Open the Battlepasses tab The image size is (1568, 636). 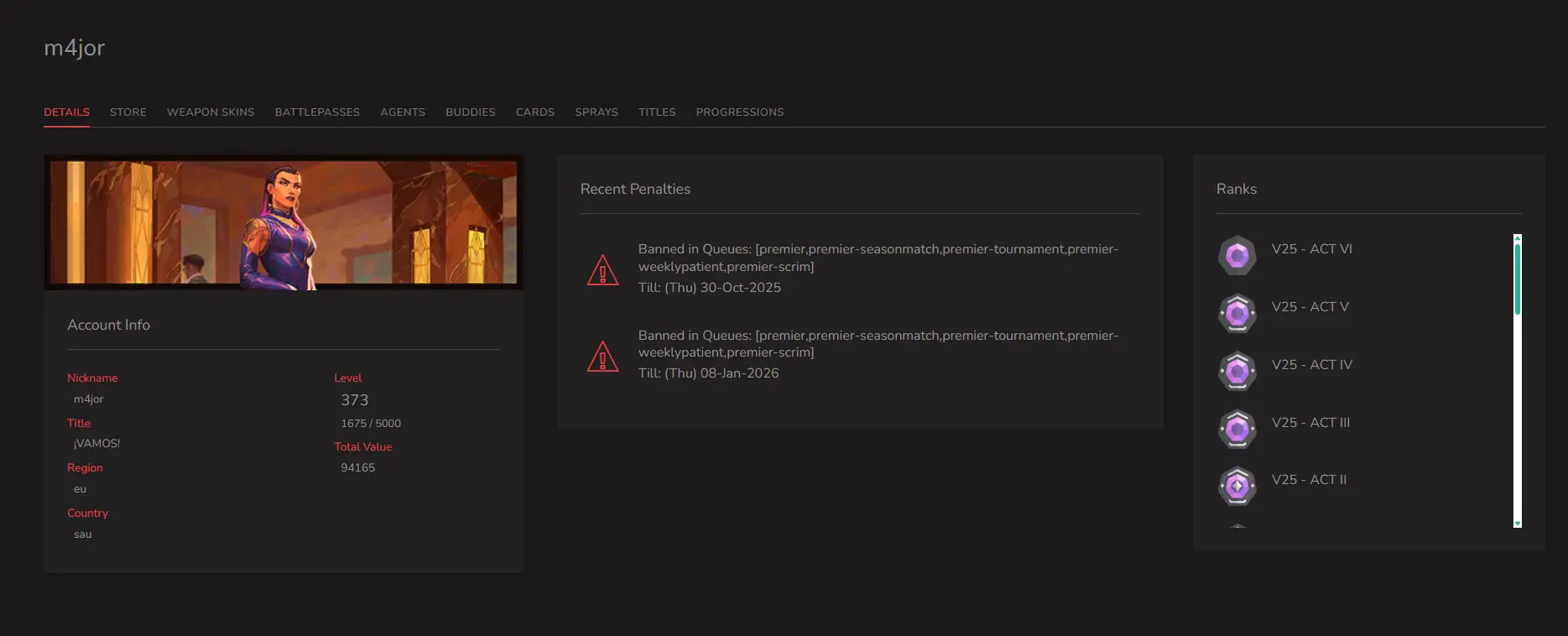[317, 112]
